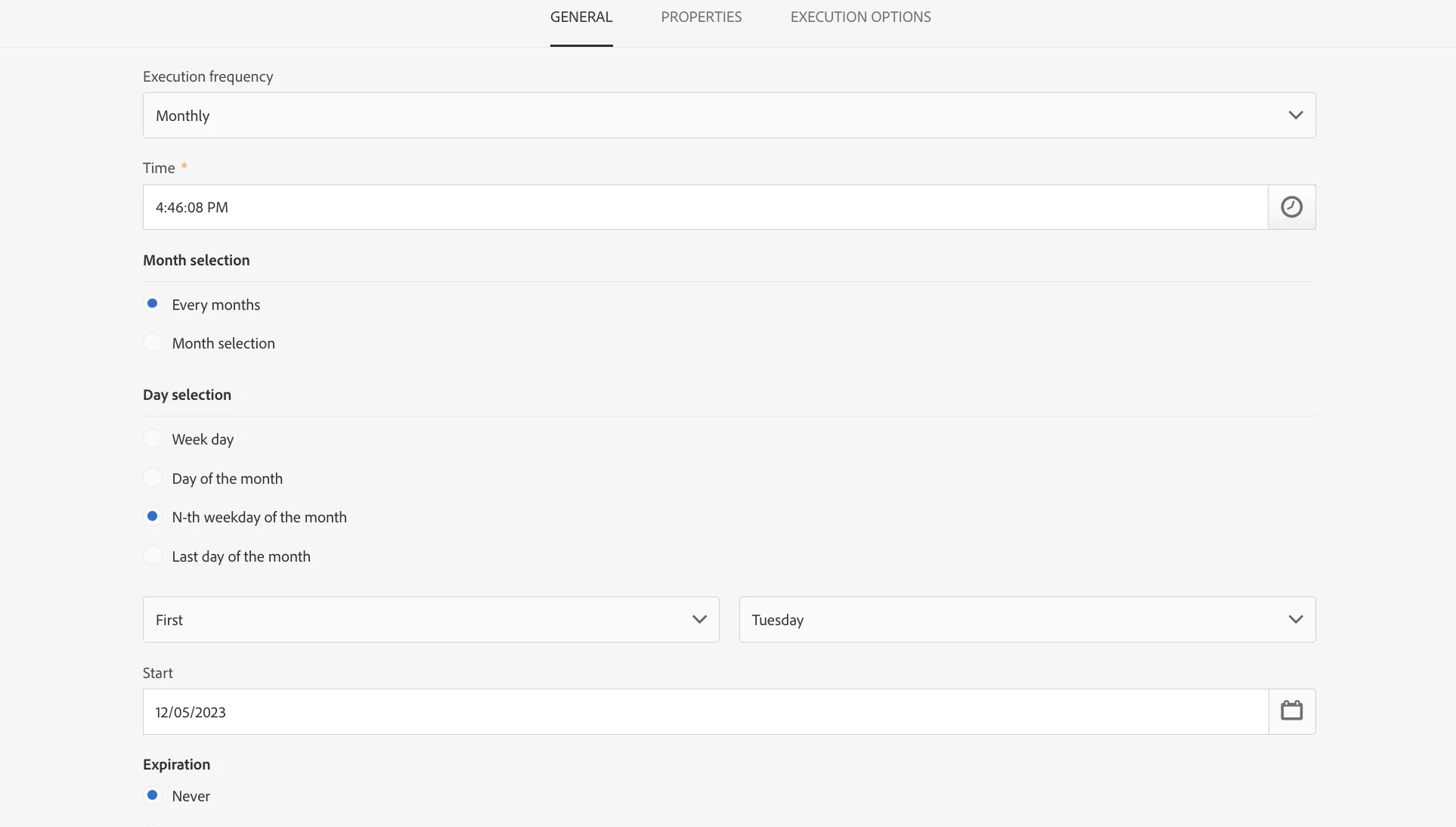
Task: Select the Every months radio button
Action: click(153, 304)
